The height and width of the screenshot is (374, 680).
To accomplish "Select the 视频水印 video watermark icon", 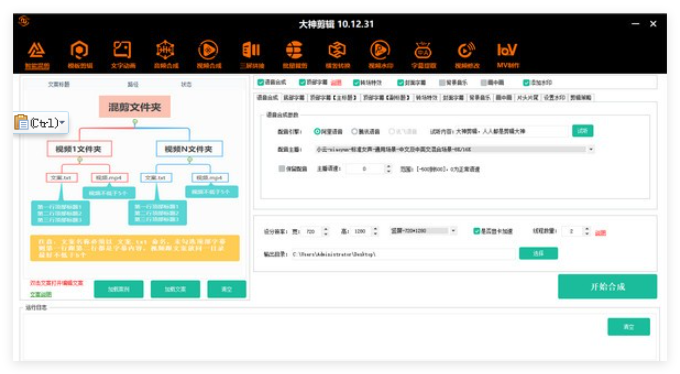I will 380,55.
